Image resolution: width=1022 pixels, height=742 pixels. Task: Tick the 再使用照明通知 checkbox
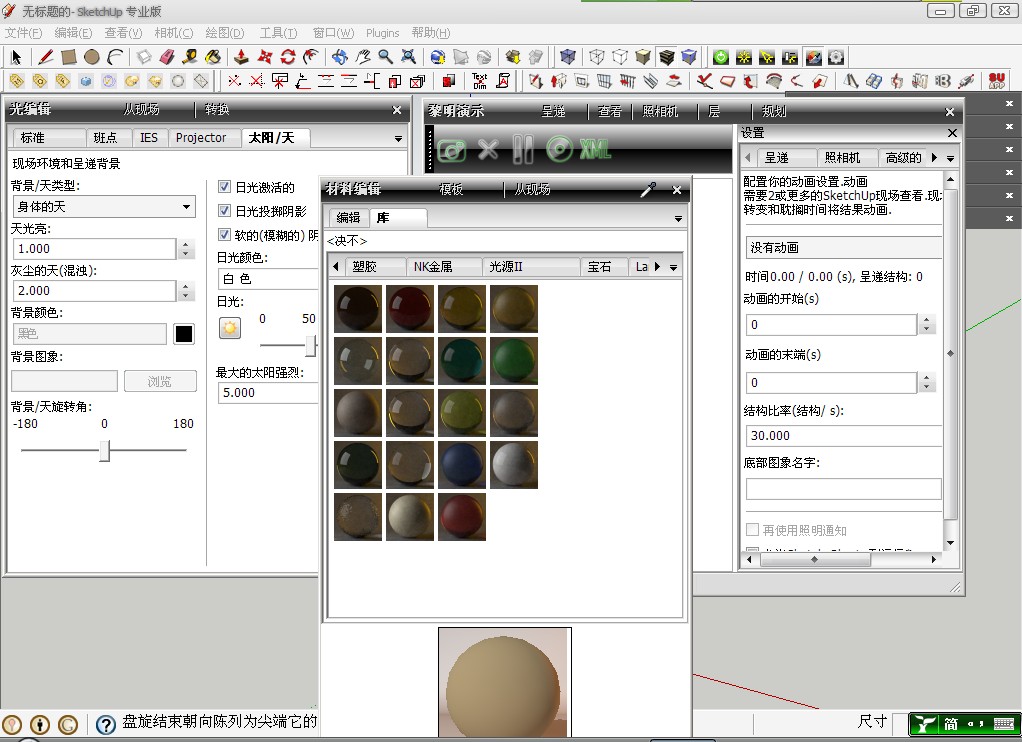[752, 529]
